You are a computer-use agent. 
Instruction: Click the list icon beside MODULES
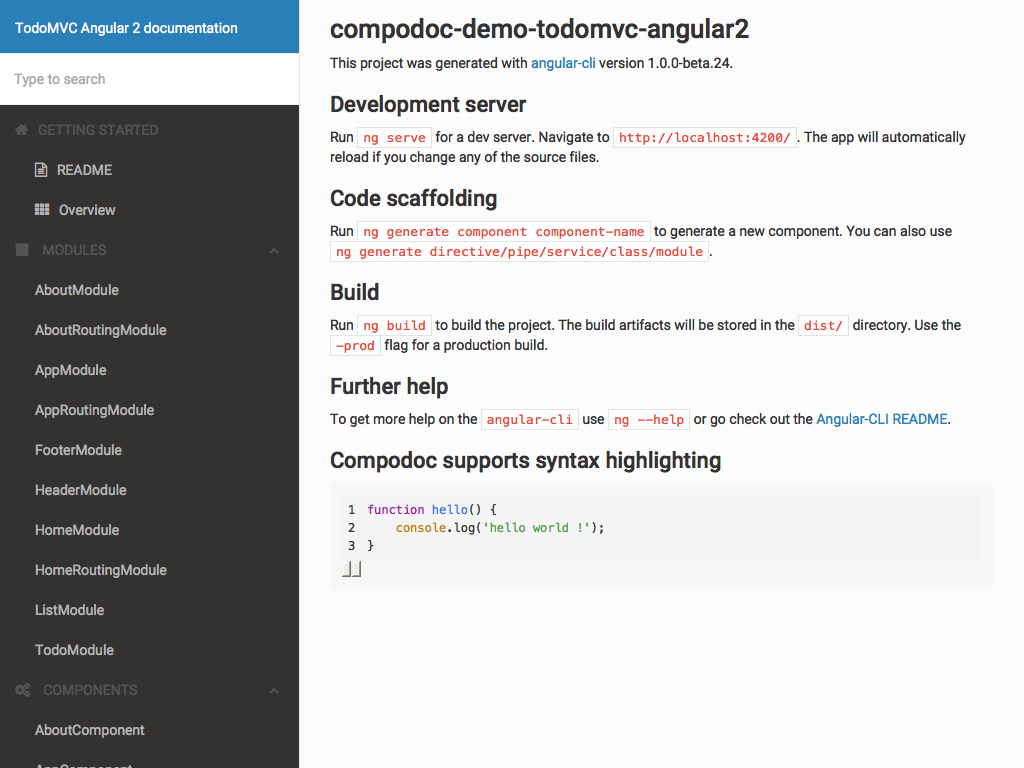(x=20, y=250)
